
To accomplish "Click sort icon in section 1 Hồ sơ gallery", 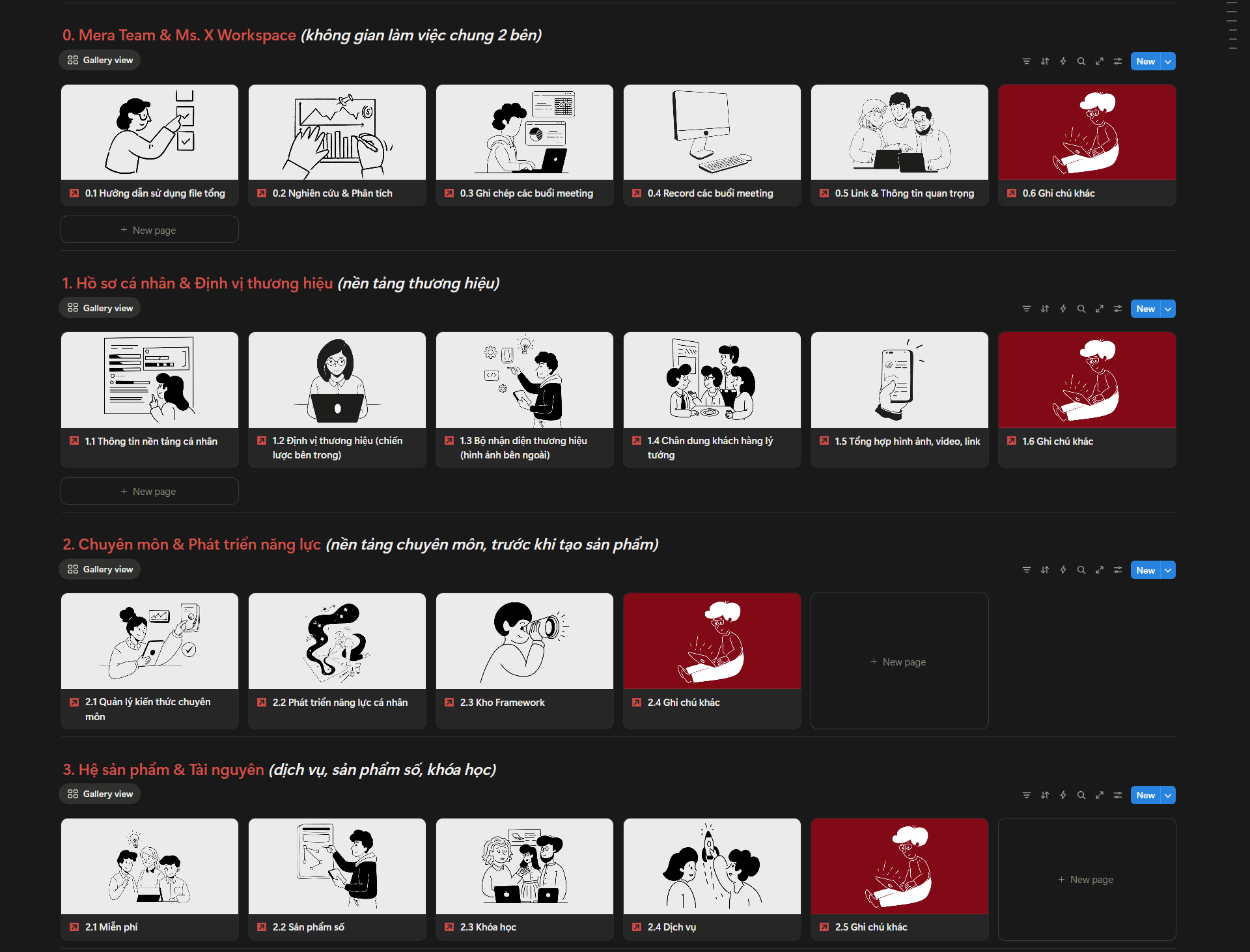I will coord(1044,309).
